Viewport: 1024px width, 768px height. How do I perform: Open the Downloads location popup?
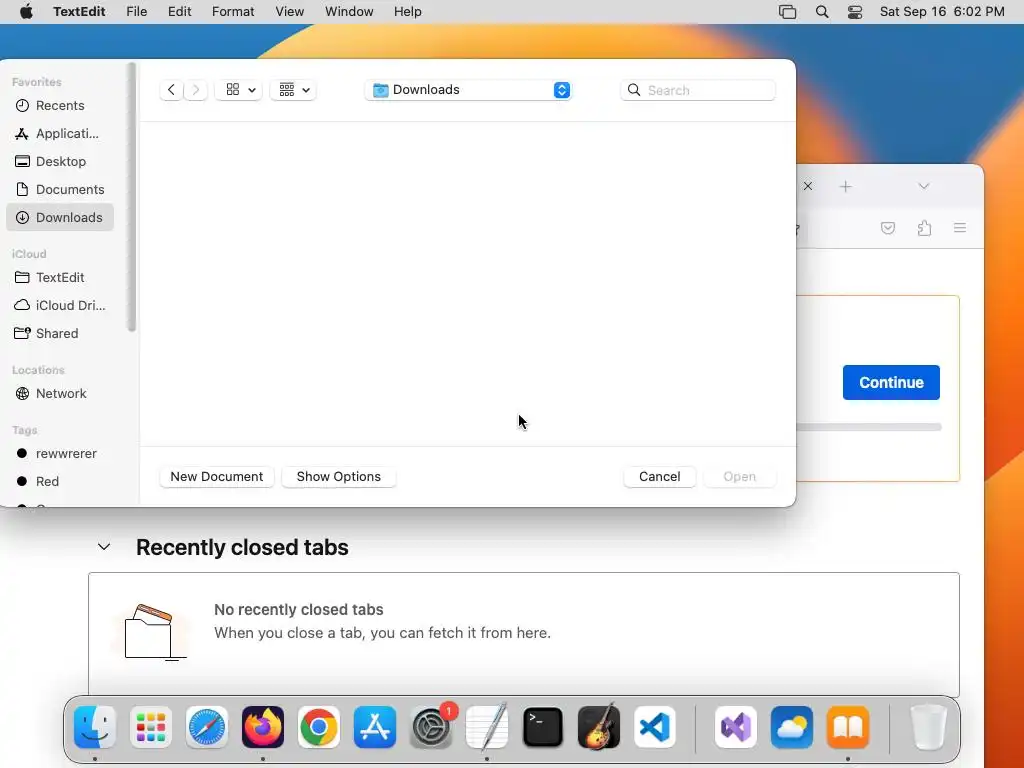click(x=468, y=90)
